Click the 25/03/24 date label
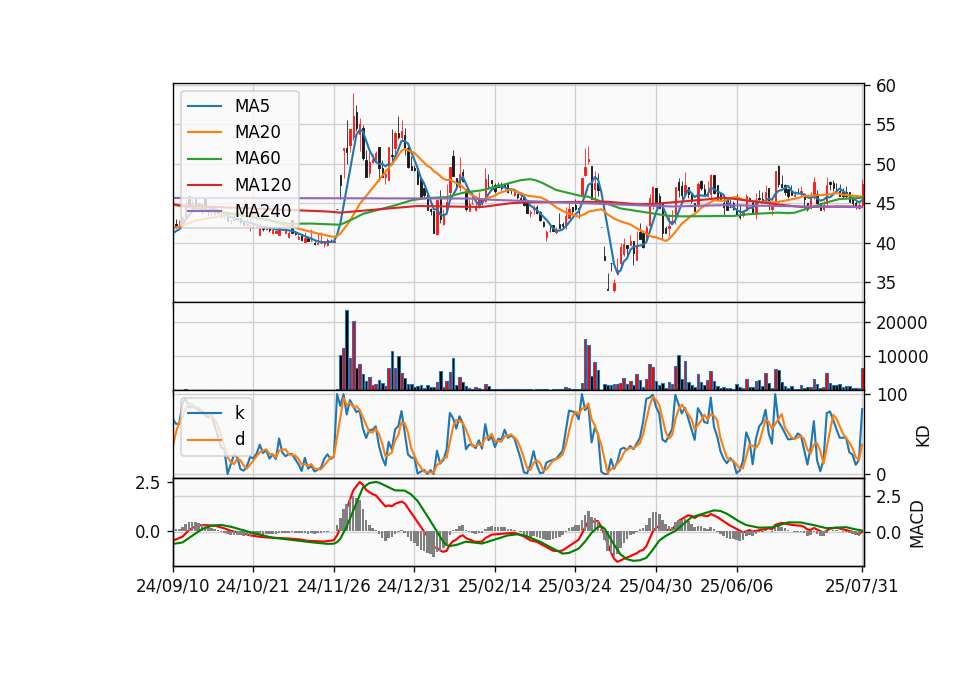The height and width of the screenshot is (690, 960). click(575, 586)
